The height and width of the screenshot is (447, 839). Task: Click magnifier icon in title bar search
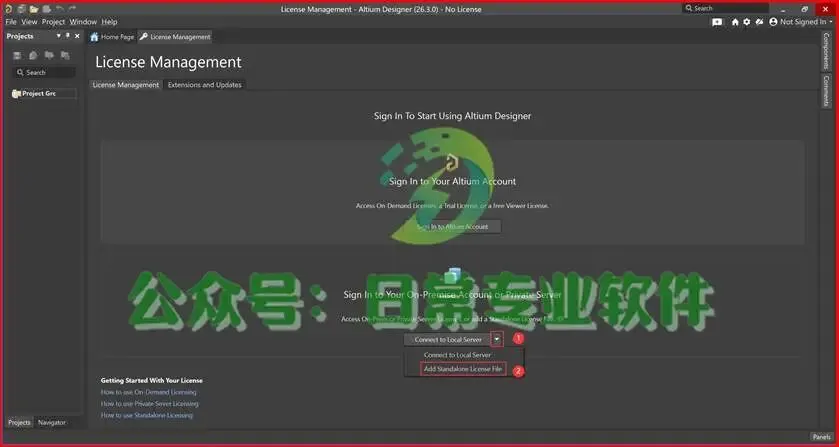coord(689,8)
